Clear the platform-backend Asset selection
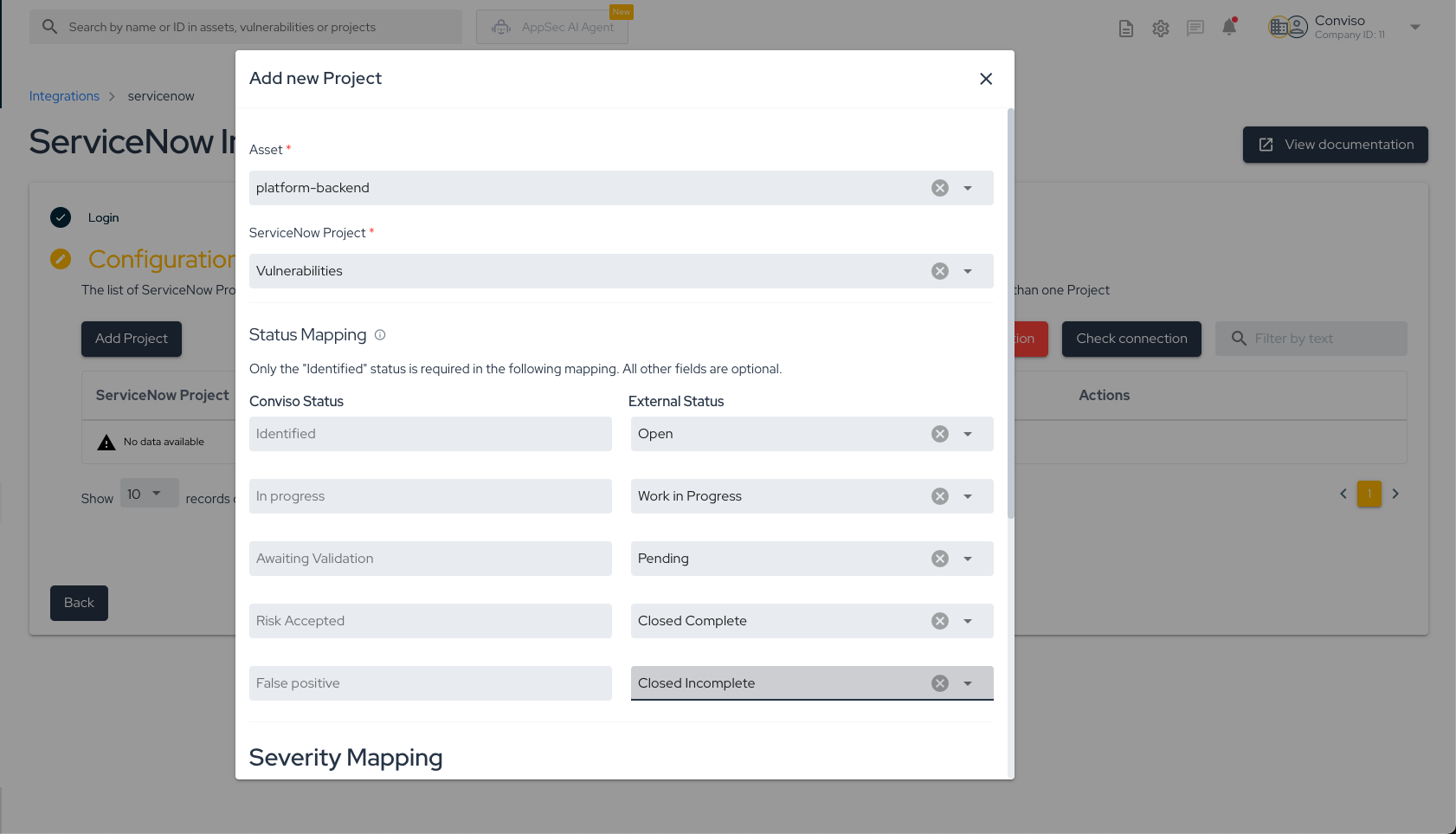Screen dimensions: 1456x834 (x=939, y=187)
